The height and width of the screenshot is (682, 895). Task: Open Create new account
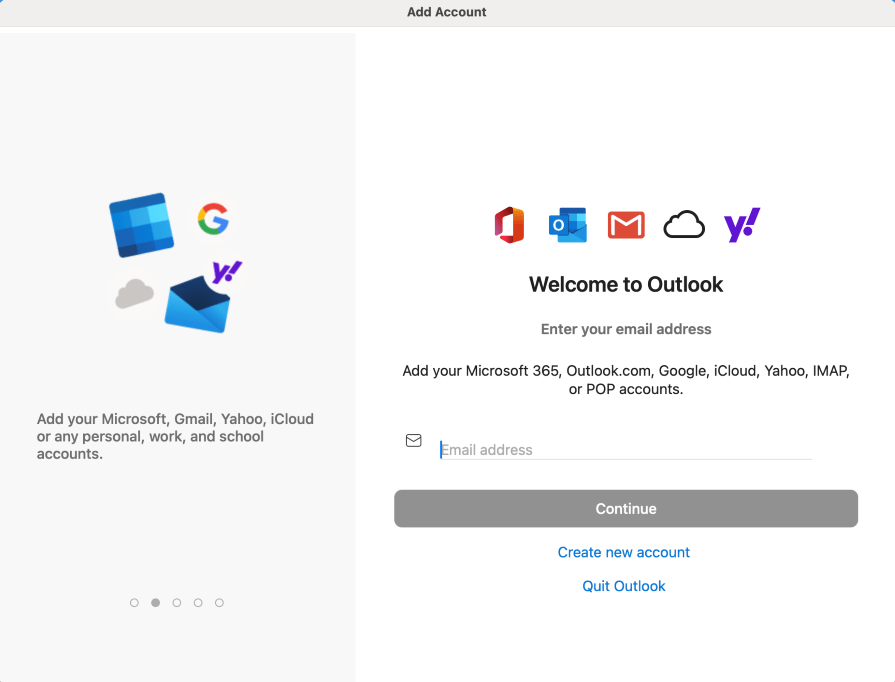point(623,552)
